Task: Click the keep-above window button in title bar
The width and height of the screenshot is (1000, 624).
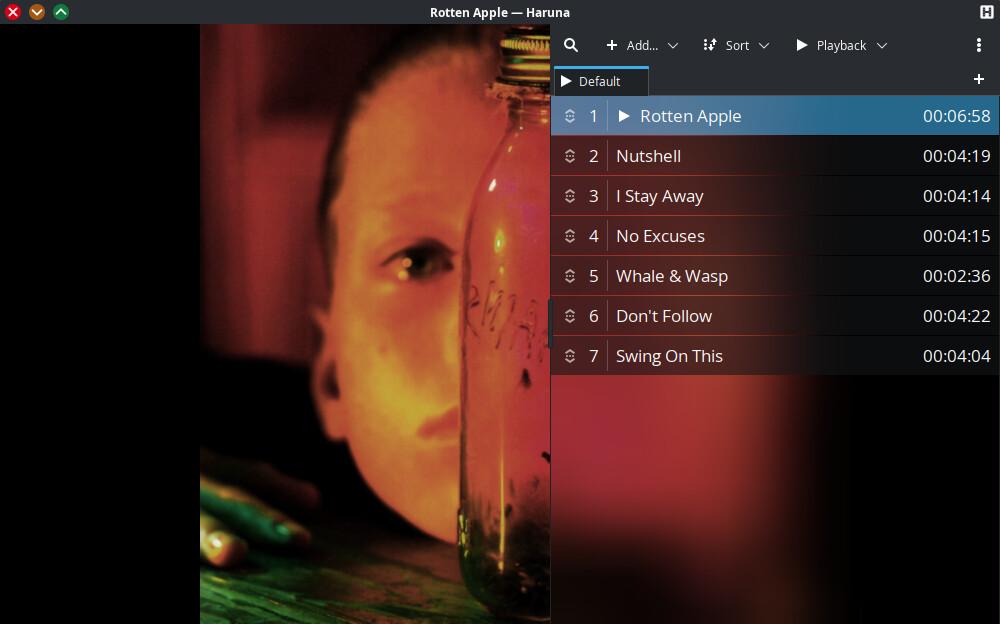Action: coord(61,12)
